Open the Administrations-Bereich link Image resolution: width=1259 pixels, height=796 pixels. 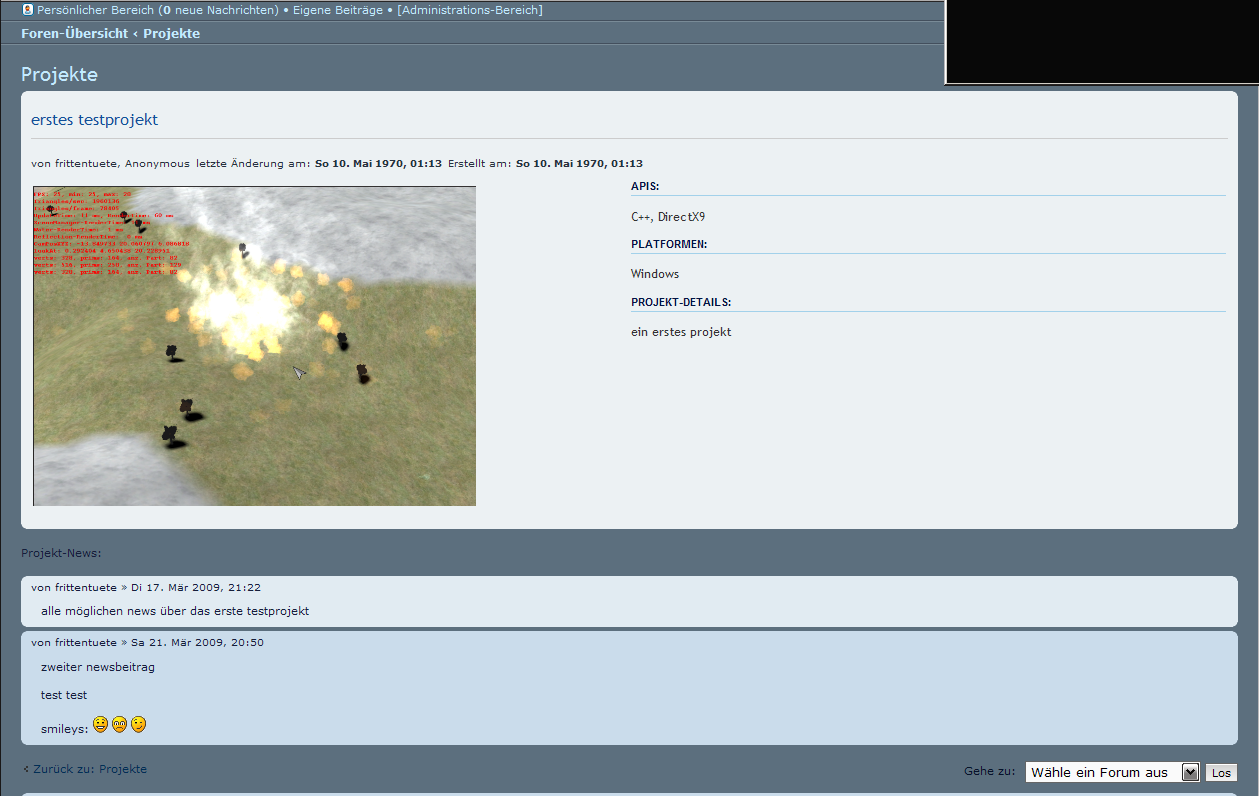470,10
